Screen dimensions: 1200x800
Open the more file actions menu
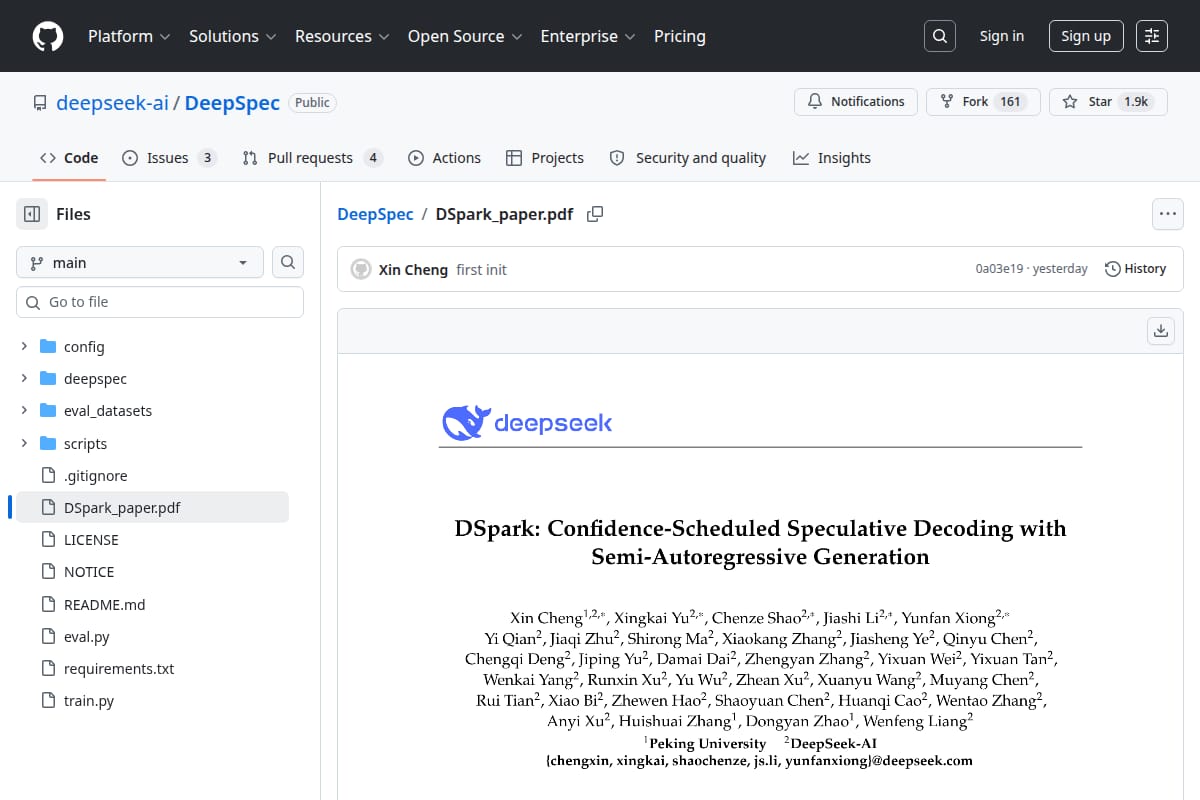coord(1168,213)
